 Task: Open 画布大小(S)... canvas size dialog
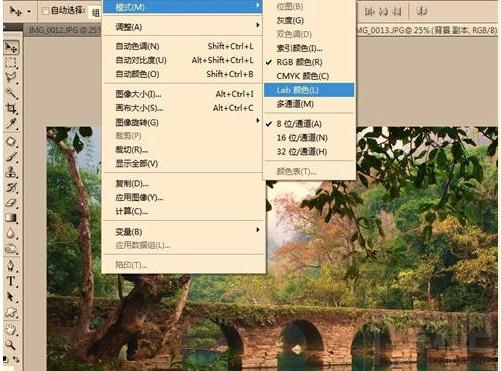click(x=183, y=108)
